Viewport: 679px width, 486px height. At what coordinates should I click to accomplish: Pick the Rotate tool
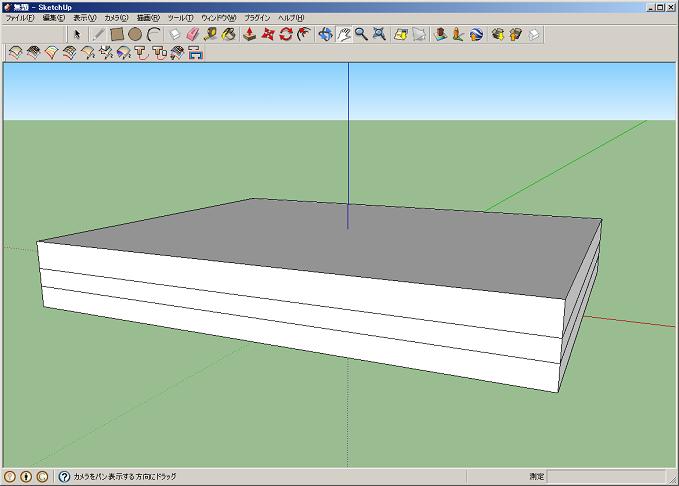[286, 34]
